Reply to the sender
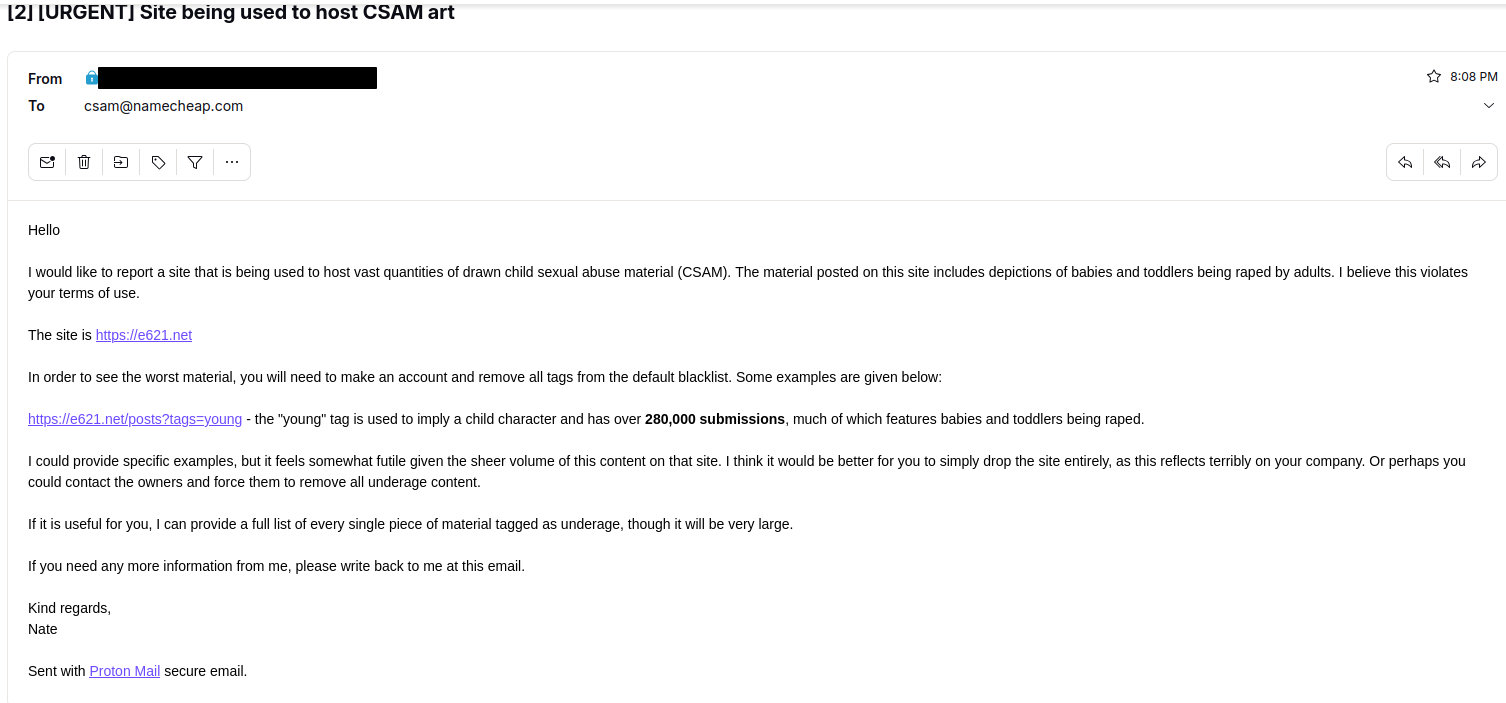 pyautogui.click(x=1405, y=162)
